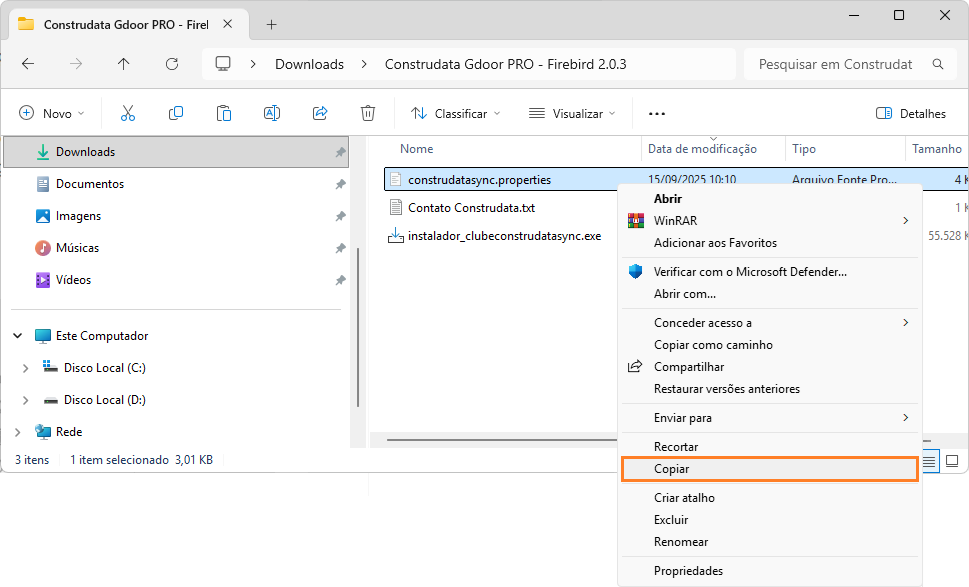The width and height of the screenshot is (969, 587).
Task: Click the pin icon beside Vídeos
Action: point(340,281)
